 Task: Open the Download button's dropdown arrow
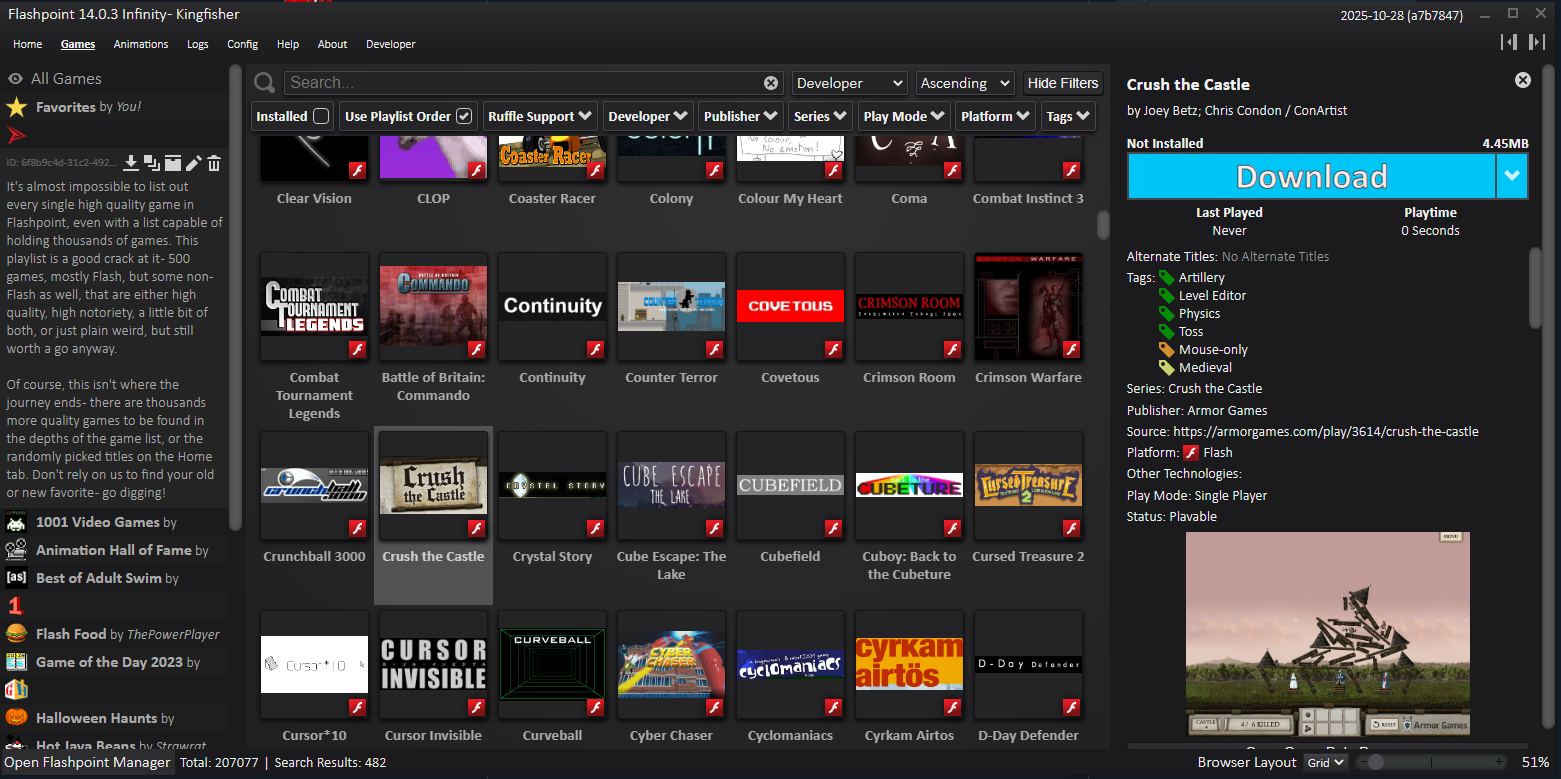[x=1512, y=177]
